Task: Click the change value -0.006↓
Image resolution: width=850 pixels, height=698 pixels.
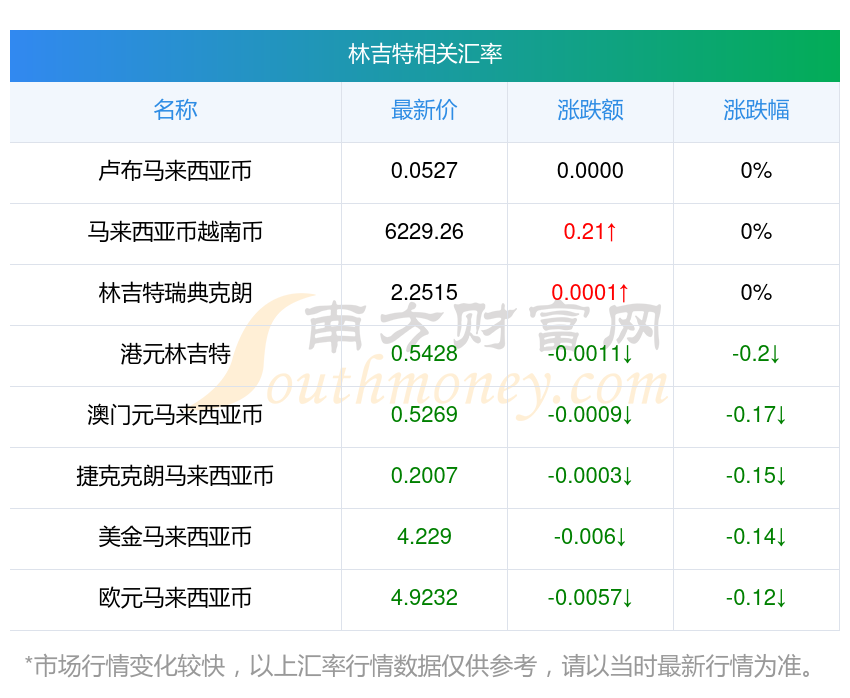Action: coord(590,537)
